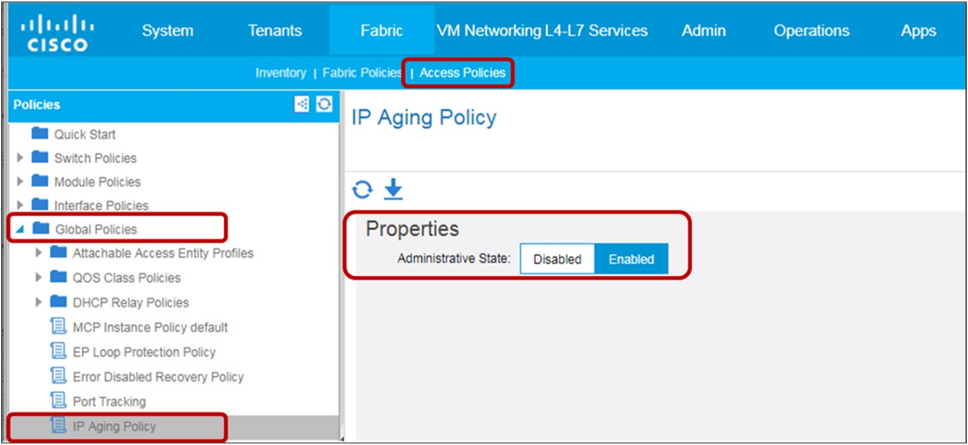Select QOS Class Policies
968x445 pixels.
coord(127,278)
